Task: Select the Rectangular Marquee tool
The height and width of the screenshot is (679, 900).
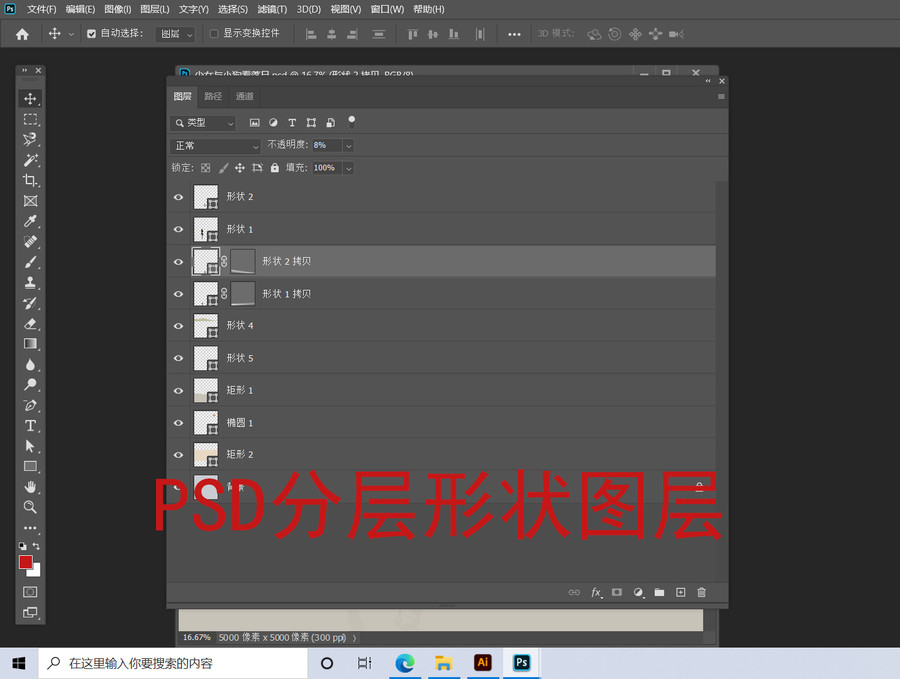Action: coord(30,119)
